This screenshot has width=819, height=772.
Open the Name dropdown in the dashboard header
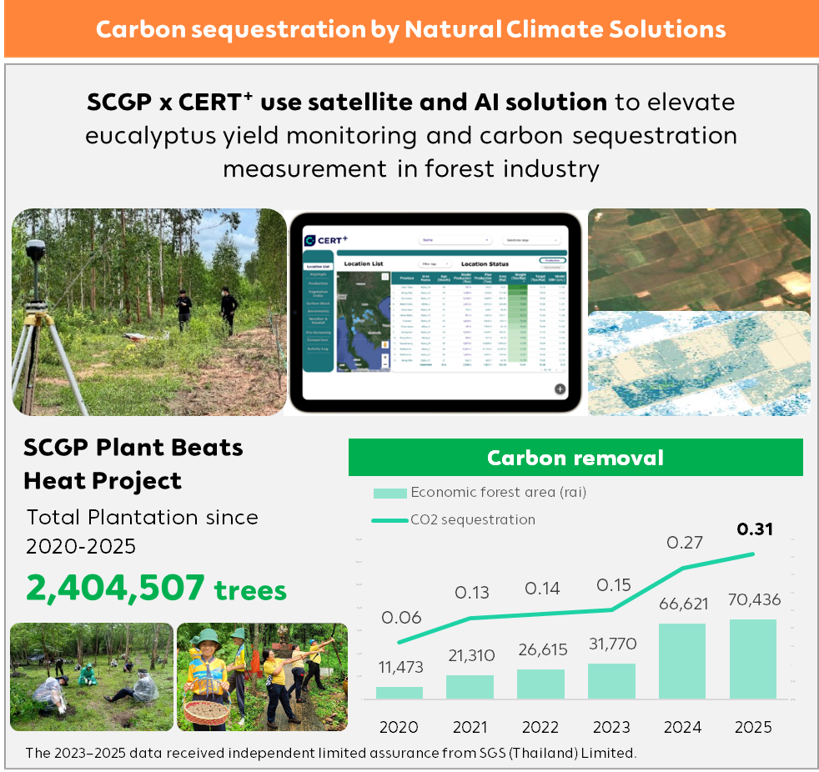(x=455, y=240)
